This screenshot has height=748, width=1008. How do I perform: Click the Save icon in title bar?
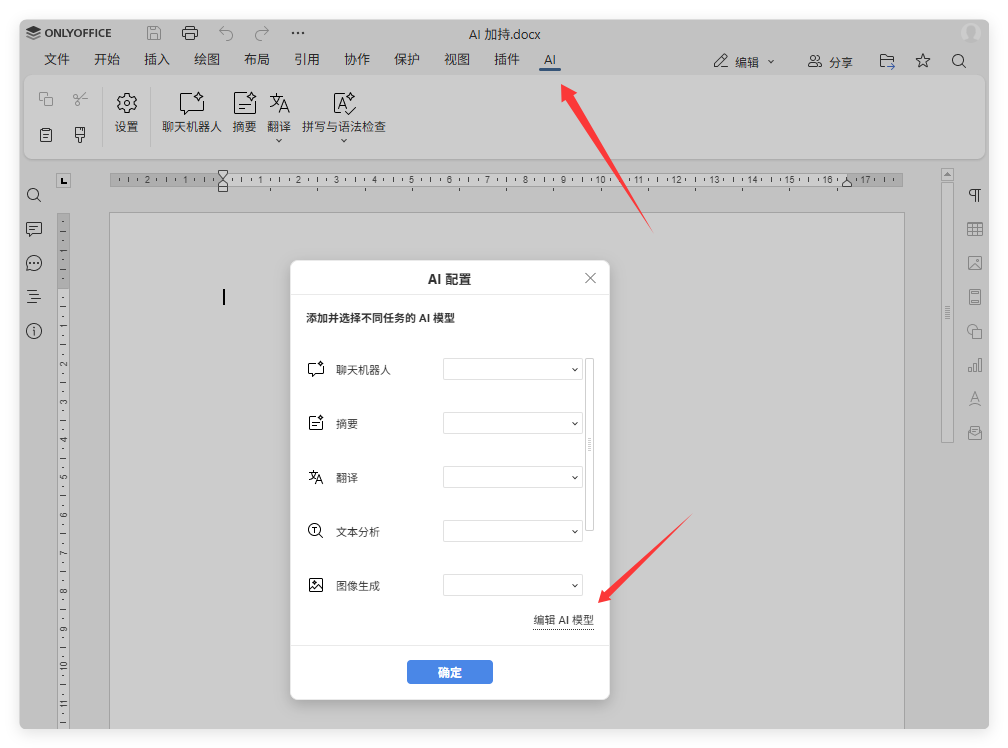click(x=154, y=33)
